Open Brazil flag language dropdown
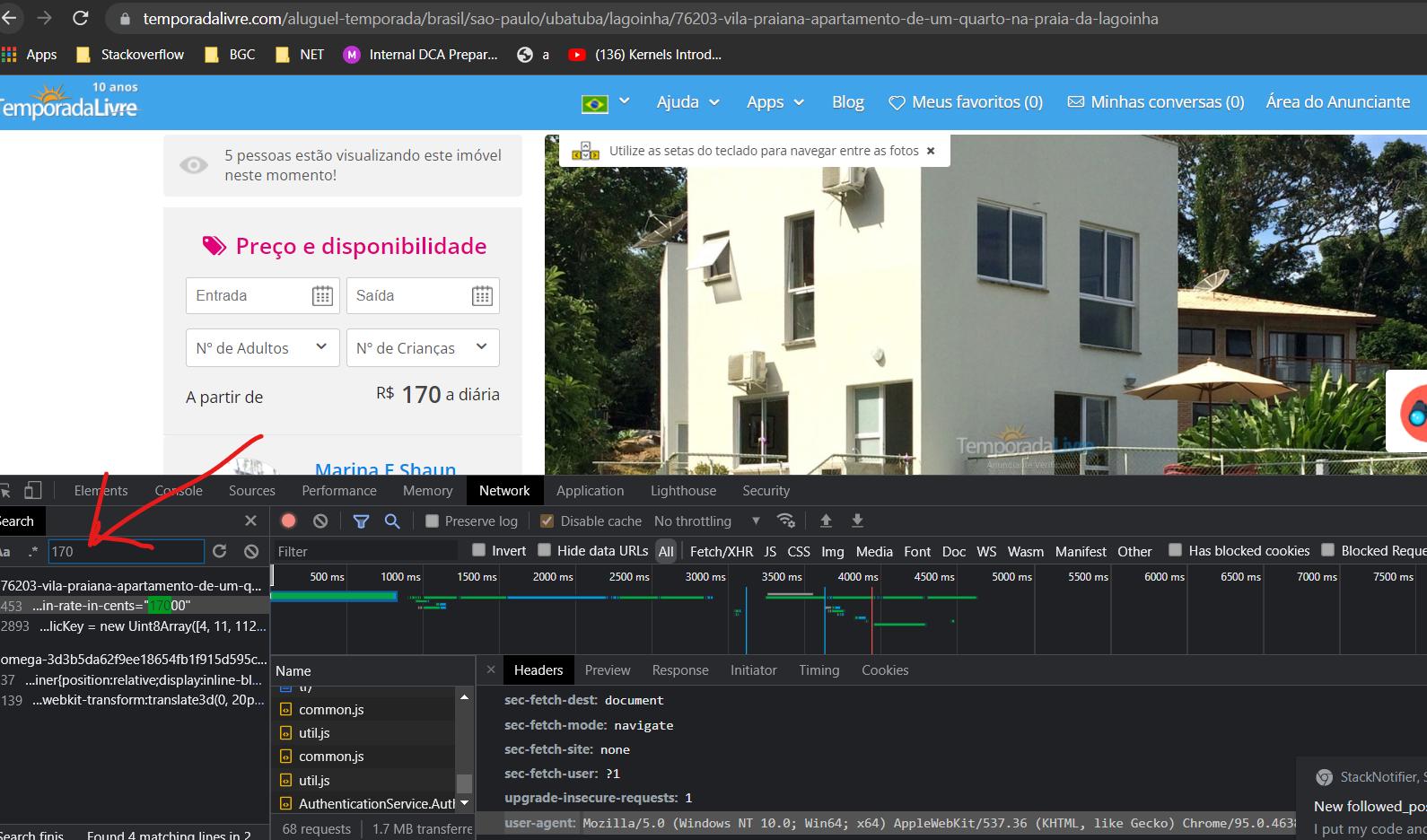1427x840 pixels. pyautogui.click(x=606, y=103)
